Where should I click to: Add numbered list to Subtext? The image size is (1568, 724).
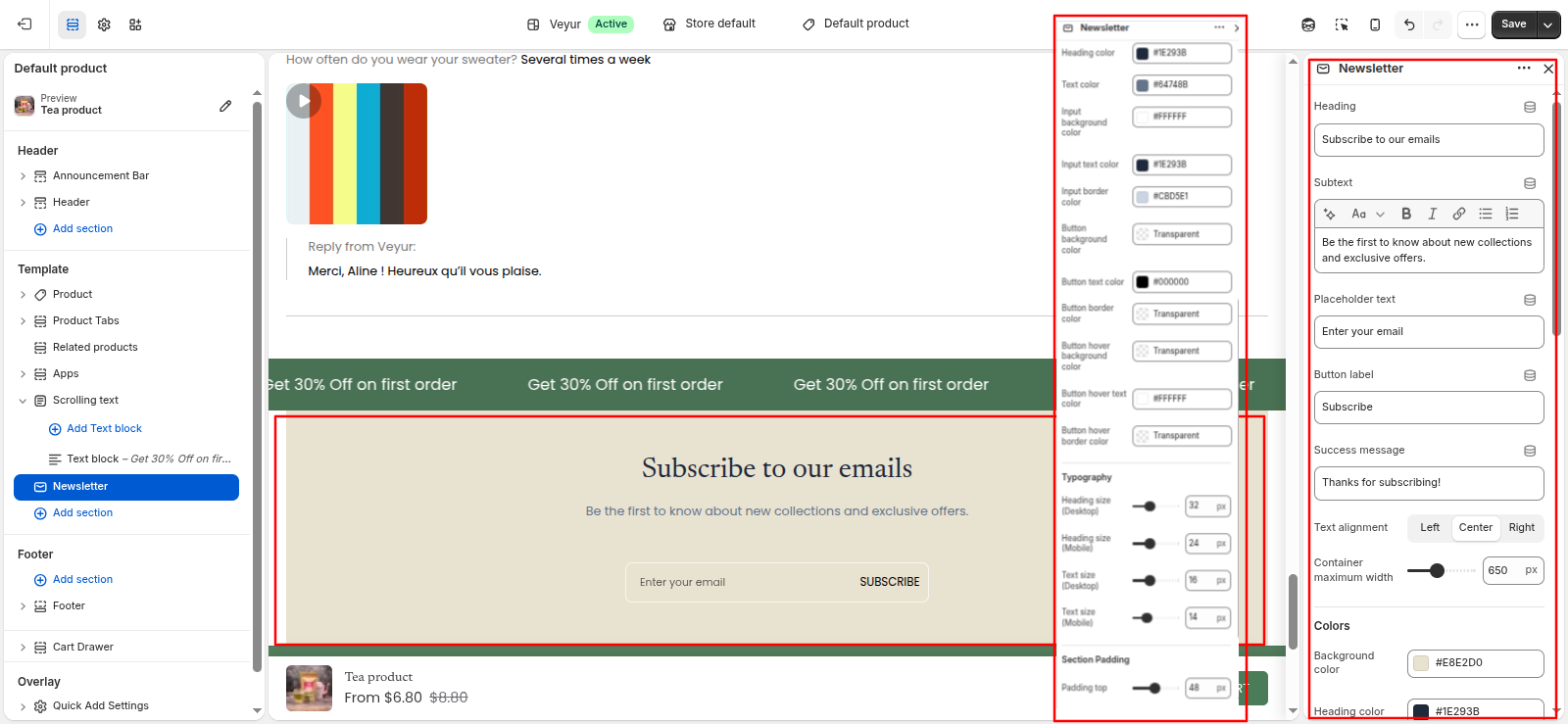click(1512, 214)
